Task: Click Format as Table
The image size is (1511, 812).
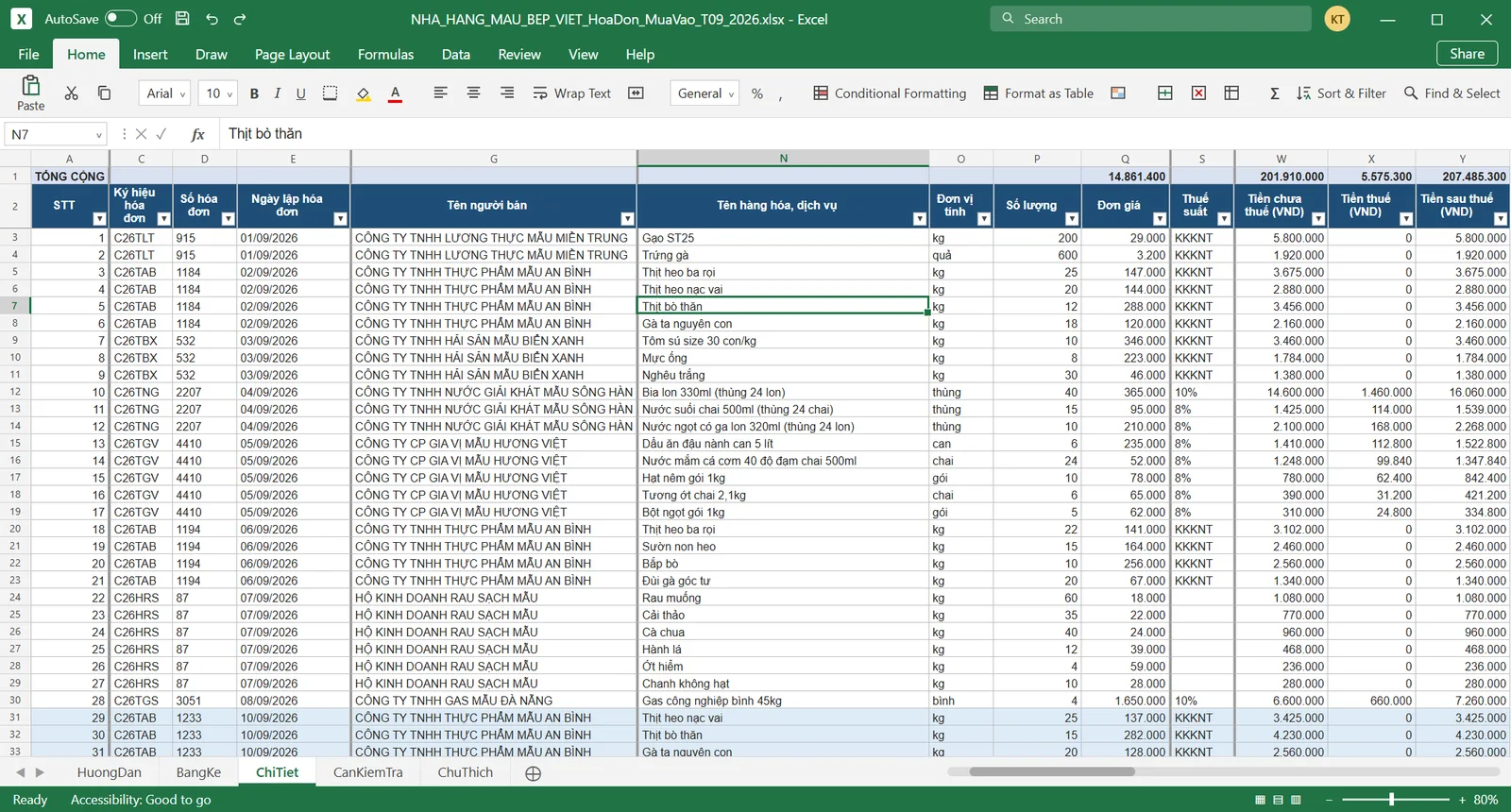Action: tap(1038, 93)
